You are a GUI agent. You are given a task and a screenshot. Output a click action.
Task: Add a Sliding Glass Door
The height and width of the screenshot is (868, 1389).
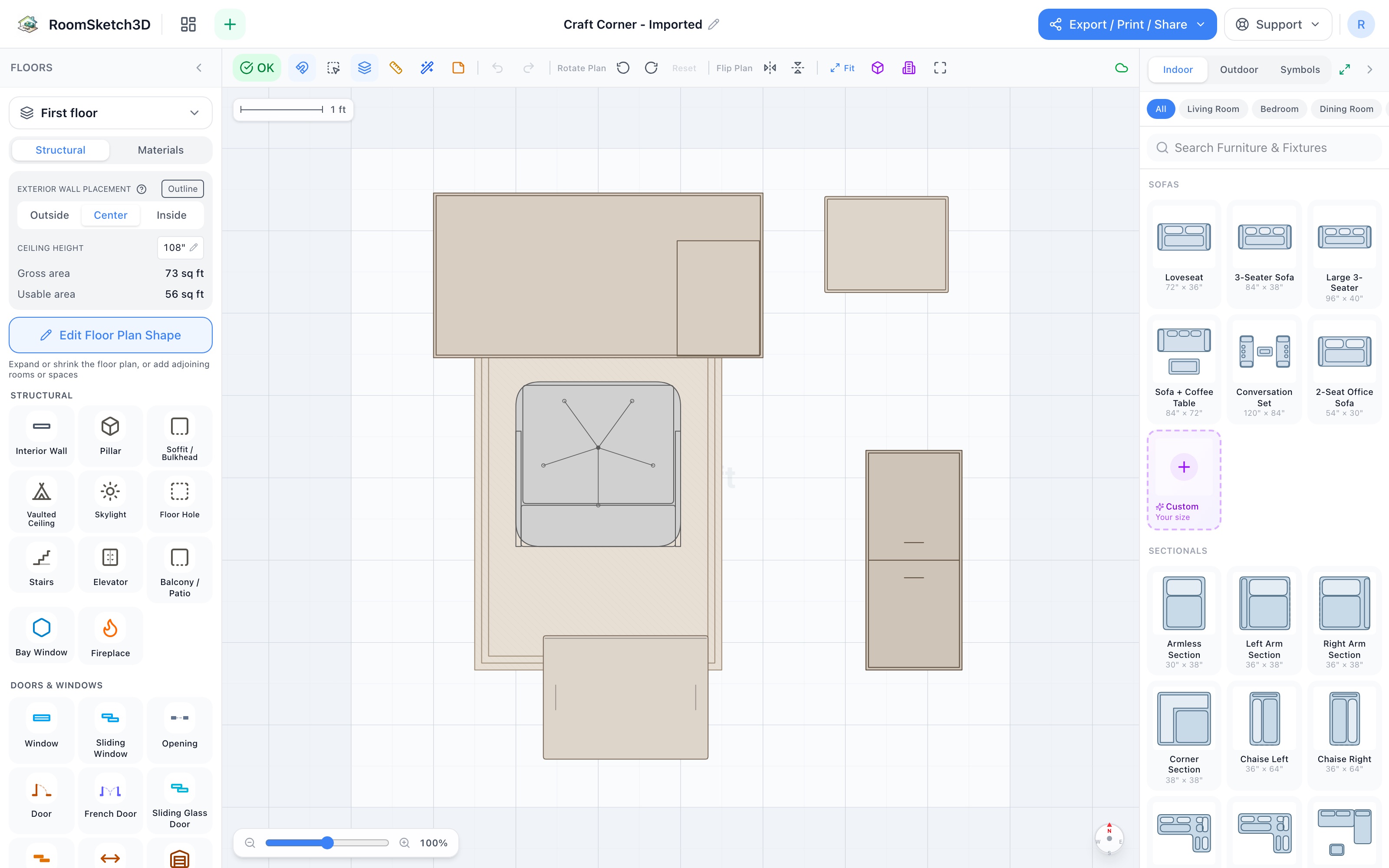pyautogui.click(x=180, y=801)
